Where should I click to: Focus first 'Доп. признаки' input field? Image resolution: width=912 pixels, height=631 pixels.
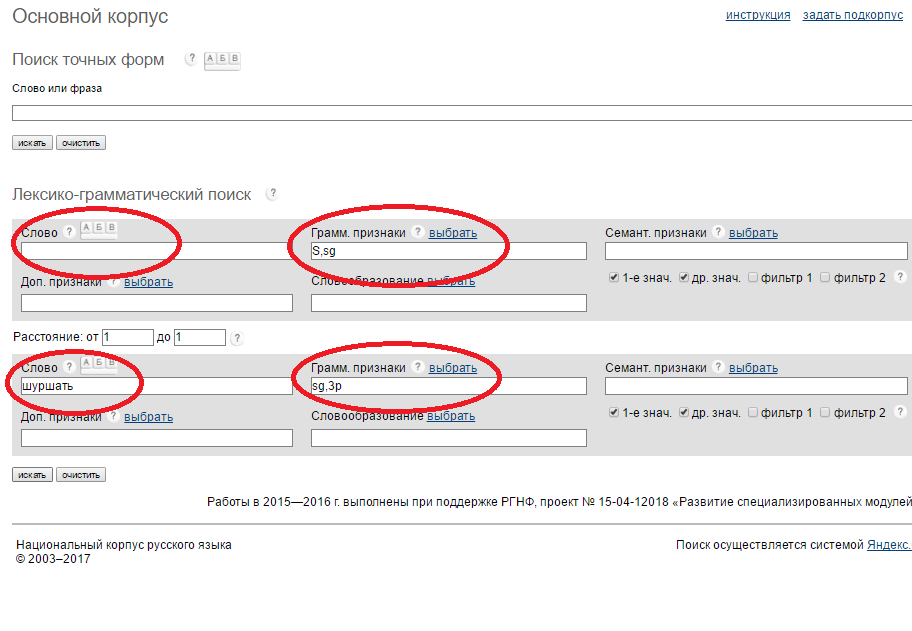click(x=156, y=303)
